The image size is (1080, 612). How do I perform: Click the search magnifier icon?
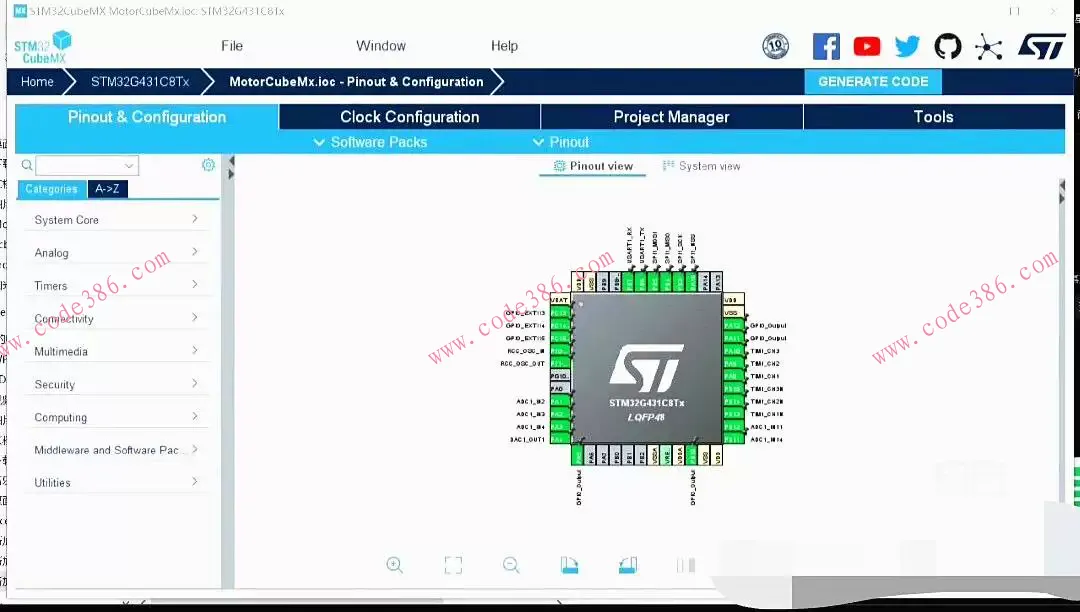click(27, 165)
